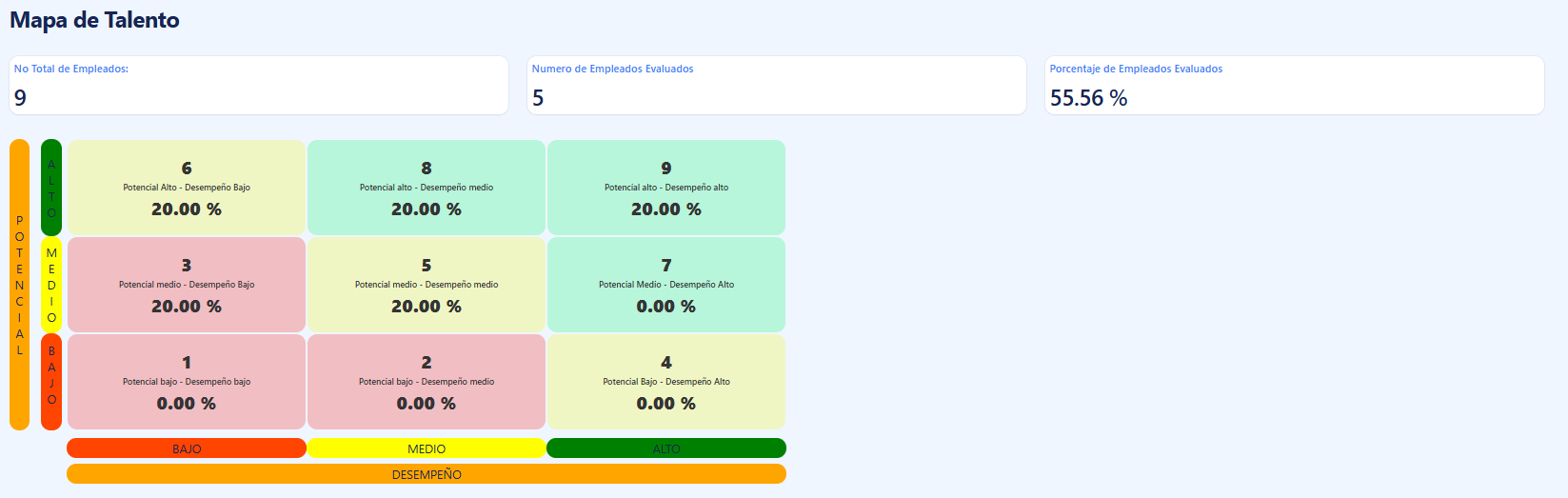Click the yellow MEDIO horizontal axis label
1568x498 pixels.
(x=427, y=448)
